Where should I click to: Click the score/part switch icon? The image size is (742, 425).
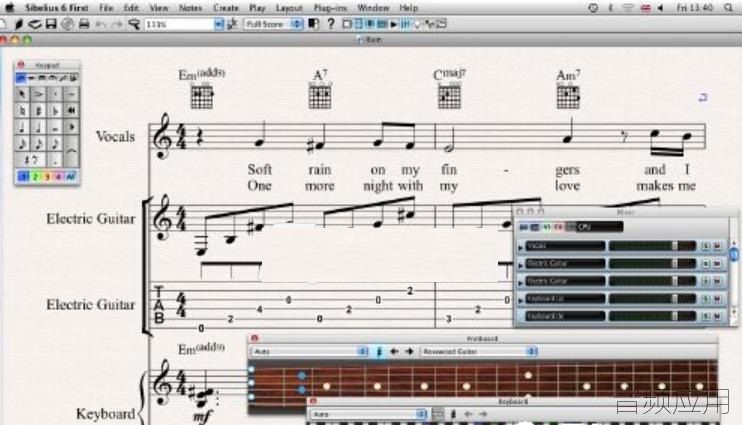[x=313, y=24]
